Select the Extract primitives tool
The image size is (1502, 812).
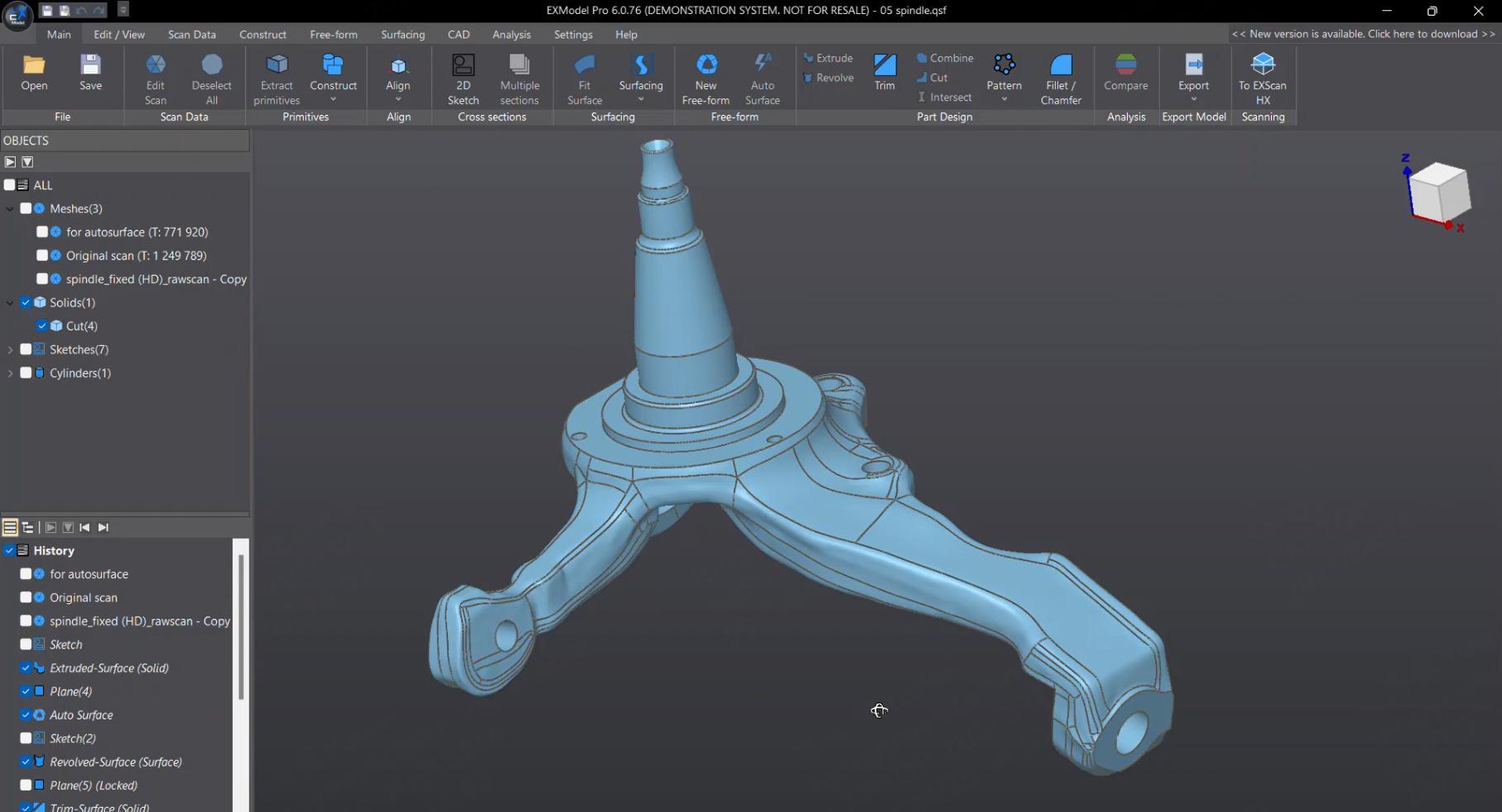click(275, 77)
